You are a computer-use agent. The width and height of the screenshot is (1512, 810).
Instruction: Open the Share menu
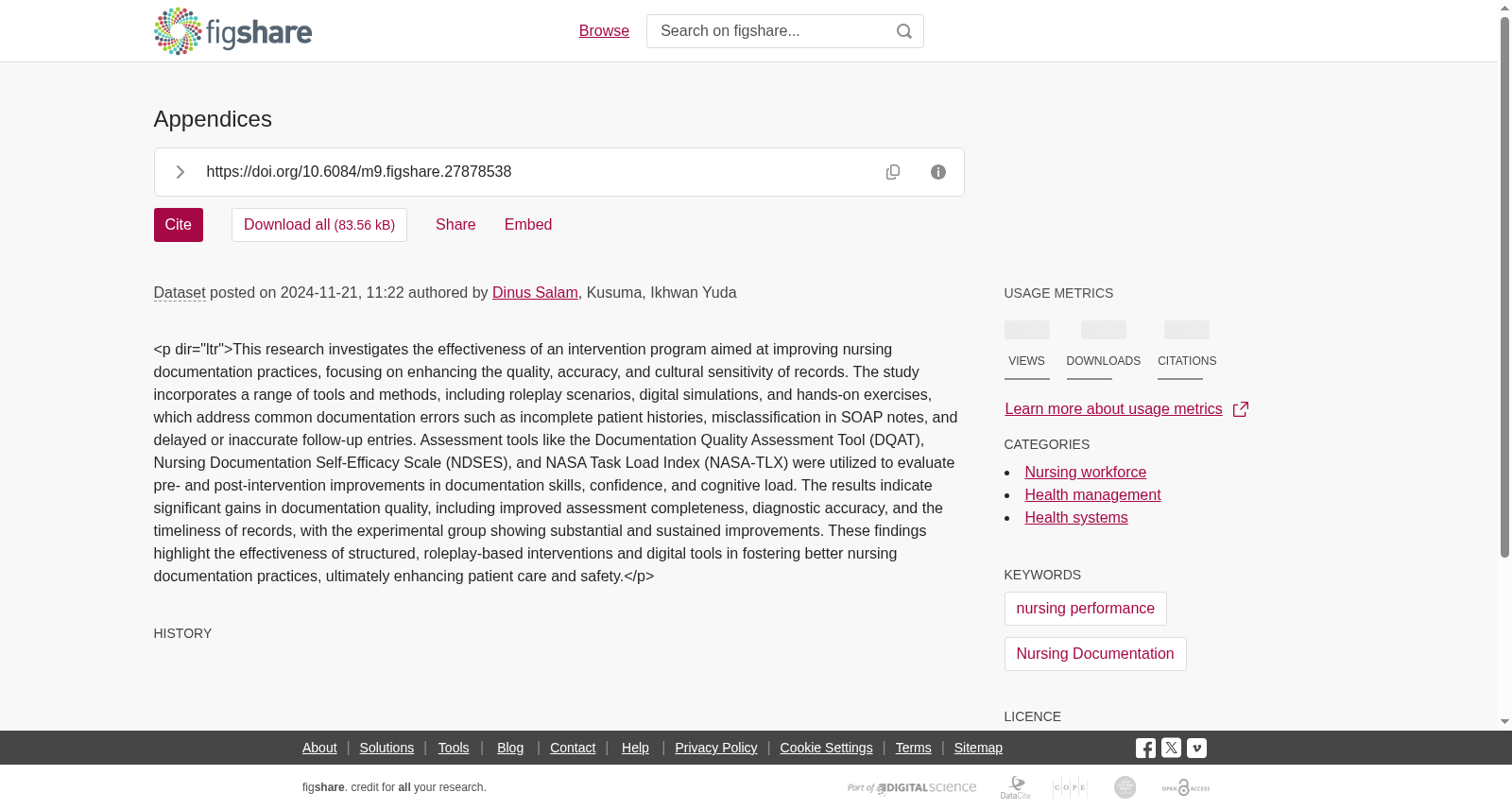(x=455, y=225)
